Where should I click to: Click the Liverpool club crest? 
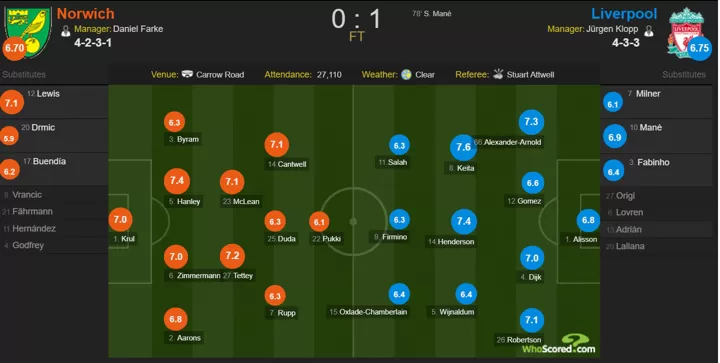[686, 31]
